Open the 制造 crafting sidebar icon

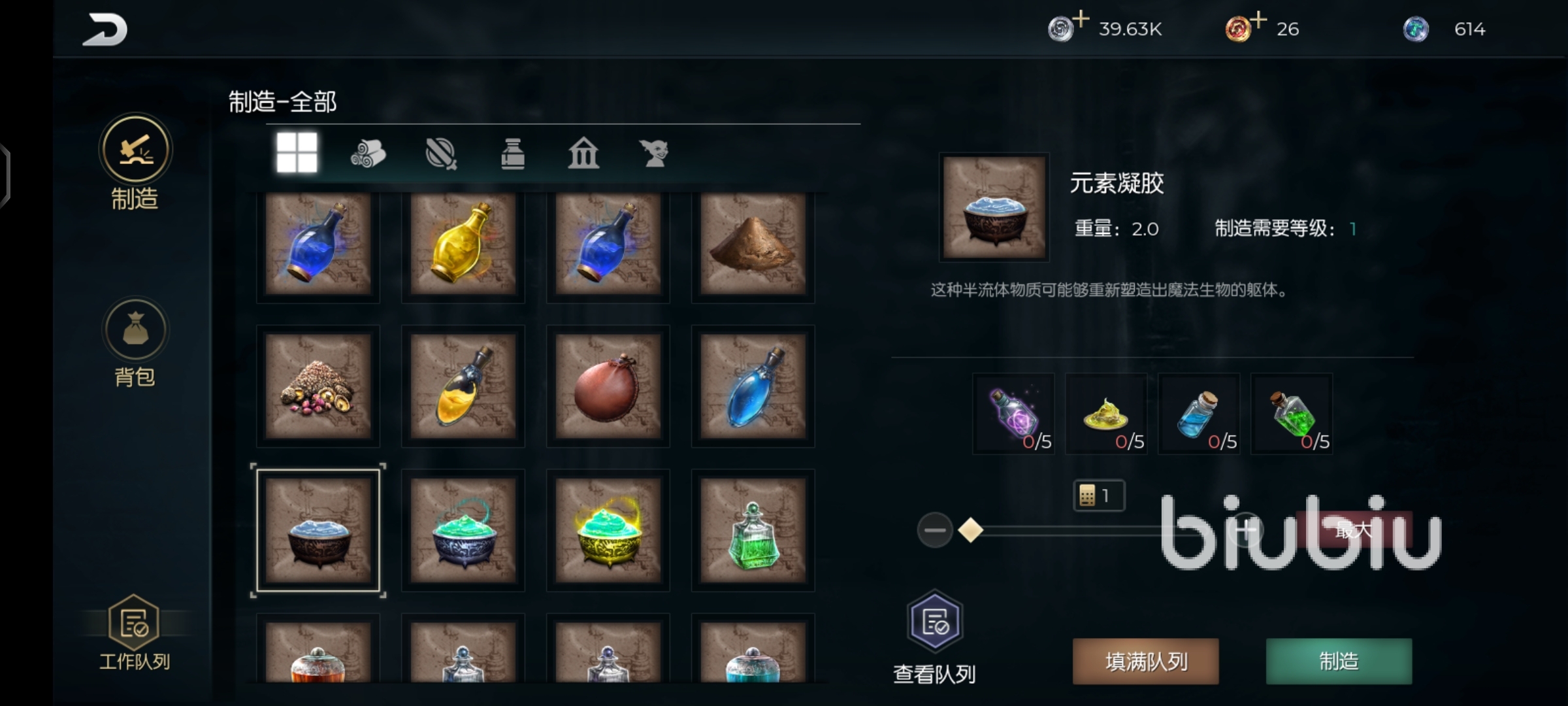[x=135, y=150]
